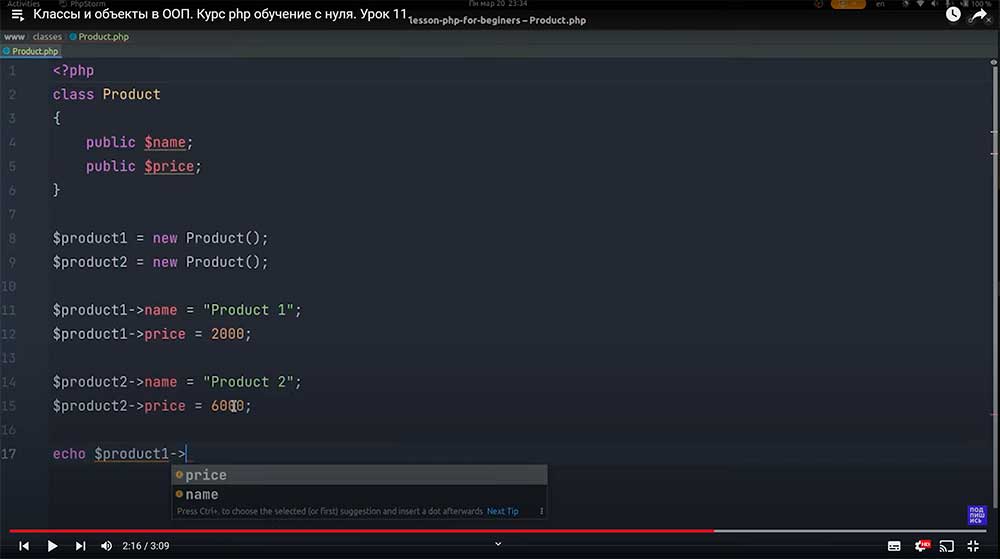The width and height of the screenshot is (1000, 559).
Task: Open the completion popup options dots
Action: coord(541,511)
